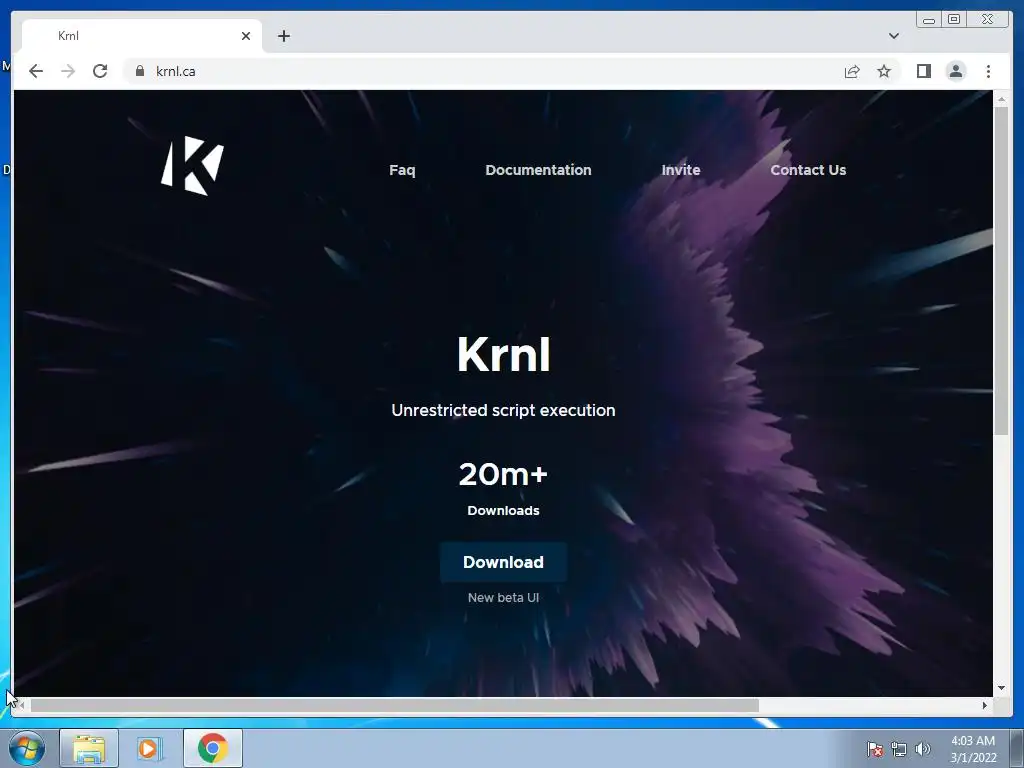
Task: Click the scroll-down arrow of the page
Action: point(1000,688)
